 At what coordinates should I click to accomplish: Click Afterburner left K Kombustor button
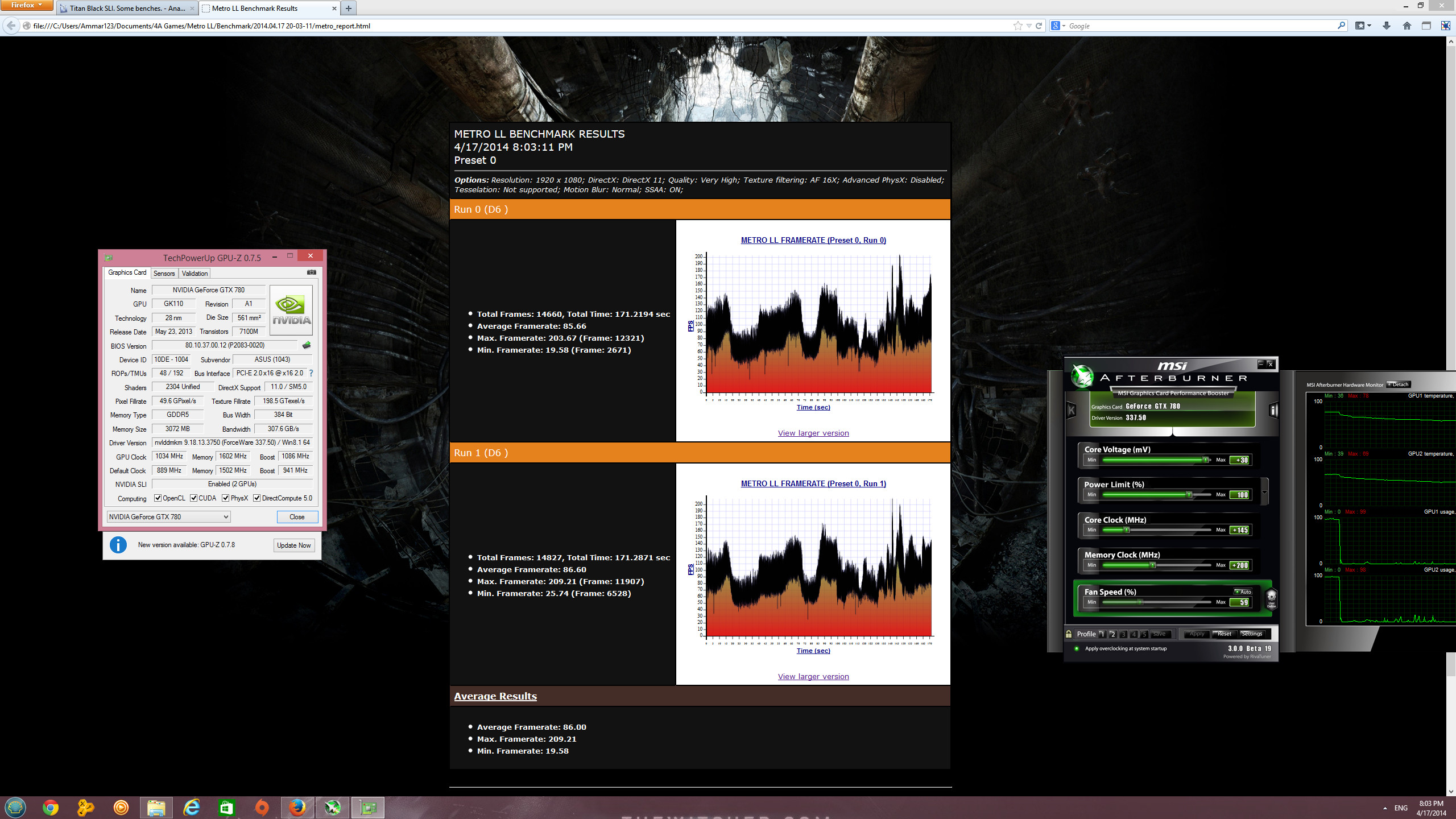coord(1072,410)
